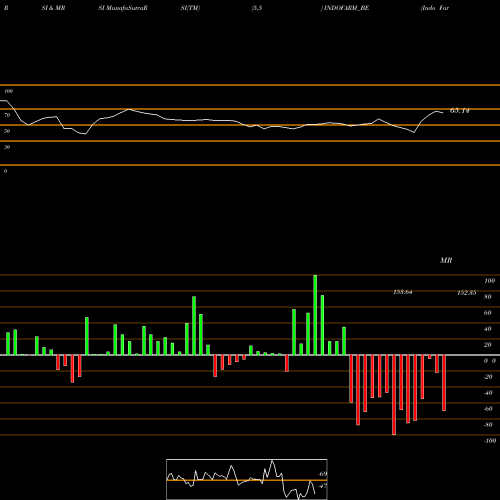Image resolution: width=500 pixels, height=500 pixels.
Task: Click the longest red MR bar
Action: tap(394, 395)
